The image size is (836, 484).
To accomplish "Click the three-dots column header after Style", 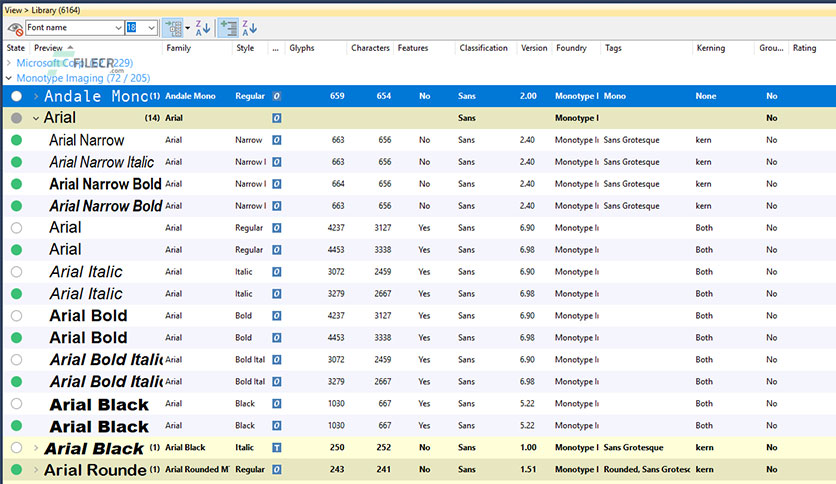I will click(276, 49).
